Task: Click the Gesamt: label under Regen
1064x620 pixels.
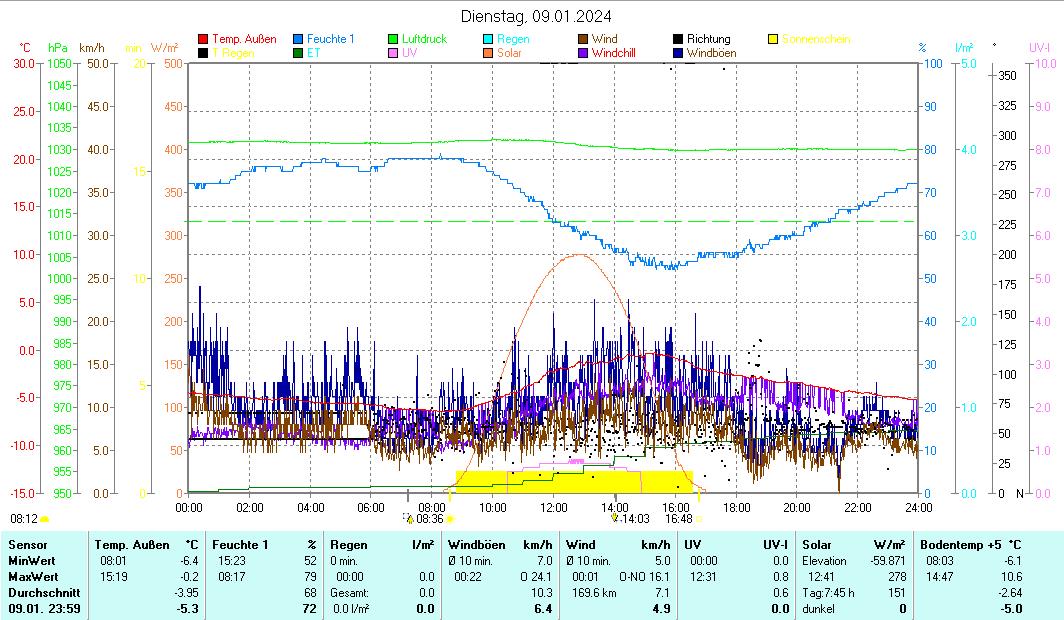Action: click(x=349, y=593)
